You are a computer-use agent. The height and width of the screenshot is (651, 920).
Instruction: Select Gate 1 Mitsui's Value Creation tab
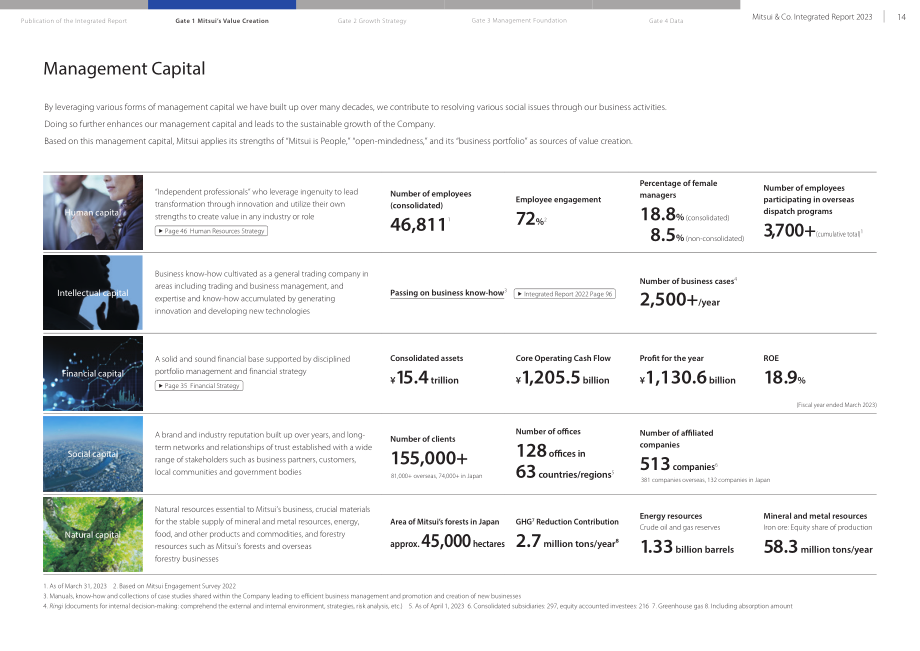[222, 21]
